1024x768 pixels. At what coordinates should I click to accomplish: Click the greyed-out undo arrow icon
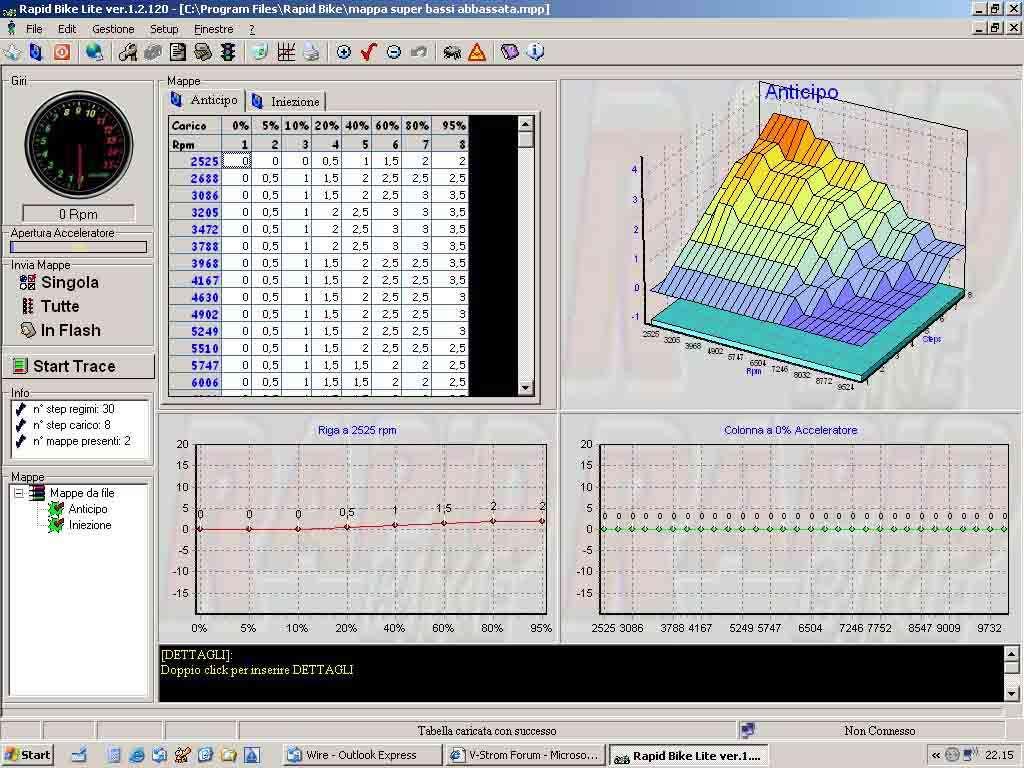tap(419, 52)
